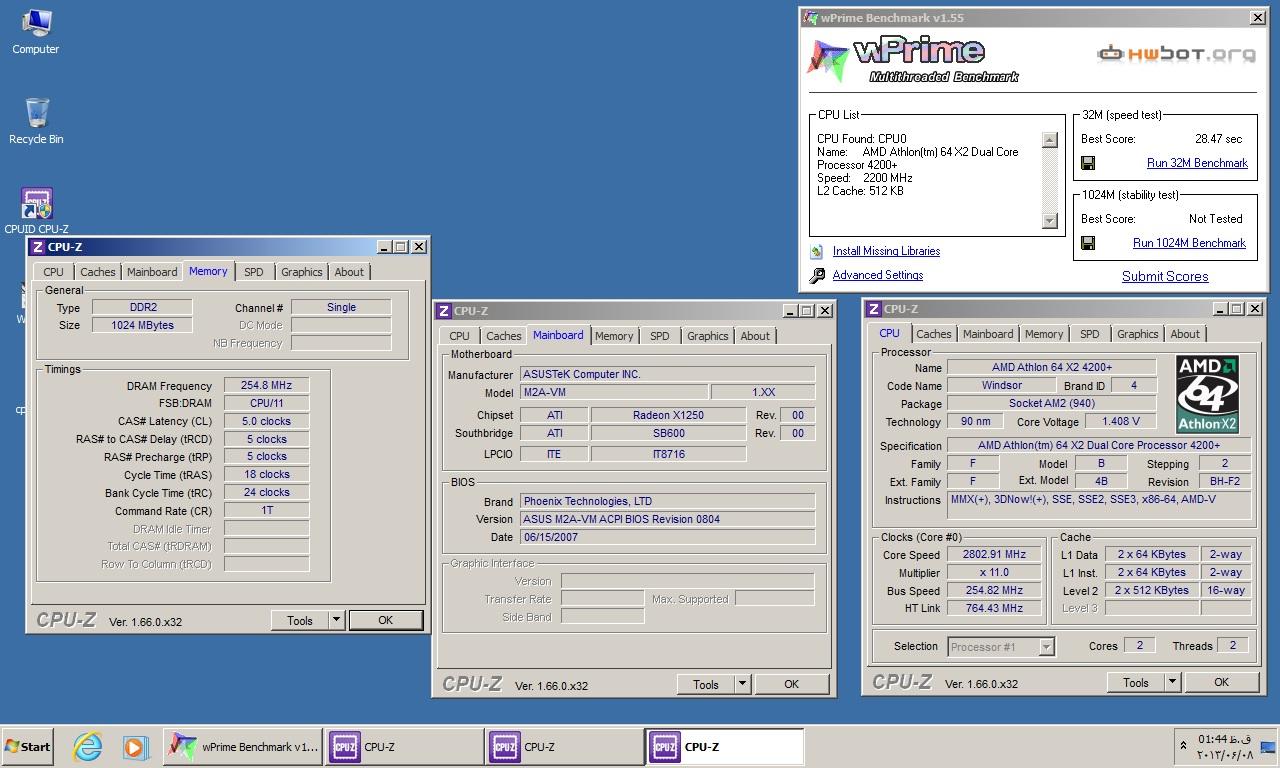Click Tools button in Mainboard CPU-Z window

[706, 685]
